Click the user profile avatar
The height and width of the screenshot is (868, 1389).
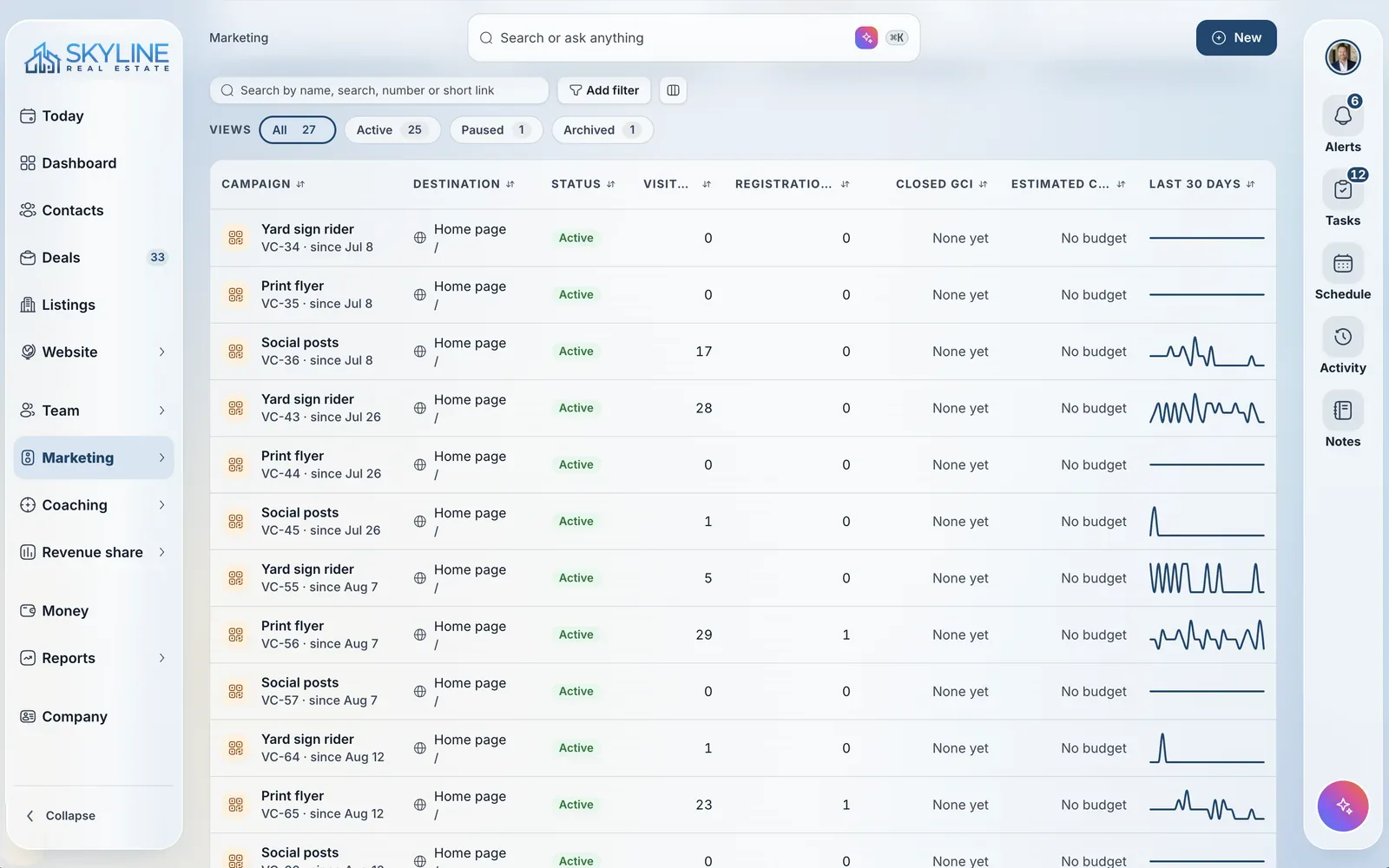tap(1342, 57)
